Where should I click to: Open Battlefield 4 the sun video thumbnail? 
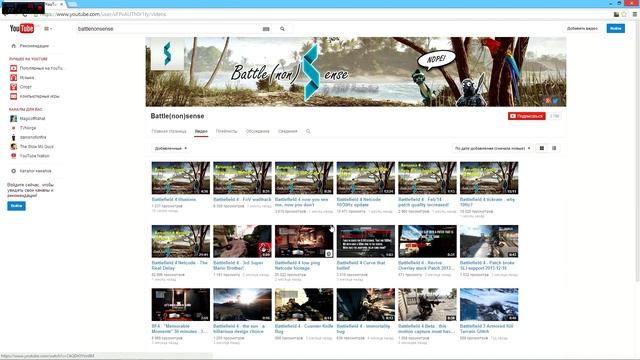tap(242, 304)
